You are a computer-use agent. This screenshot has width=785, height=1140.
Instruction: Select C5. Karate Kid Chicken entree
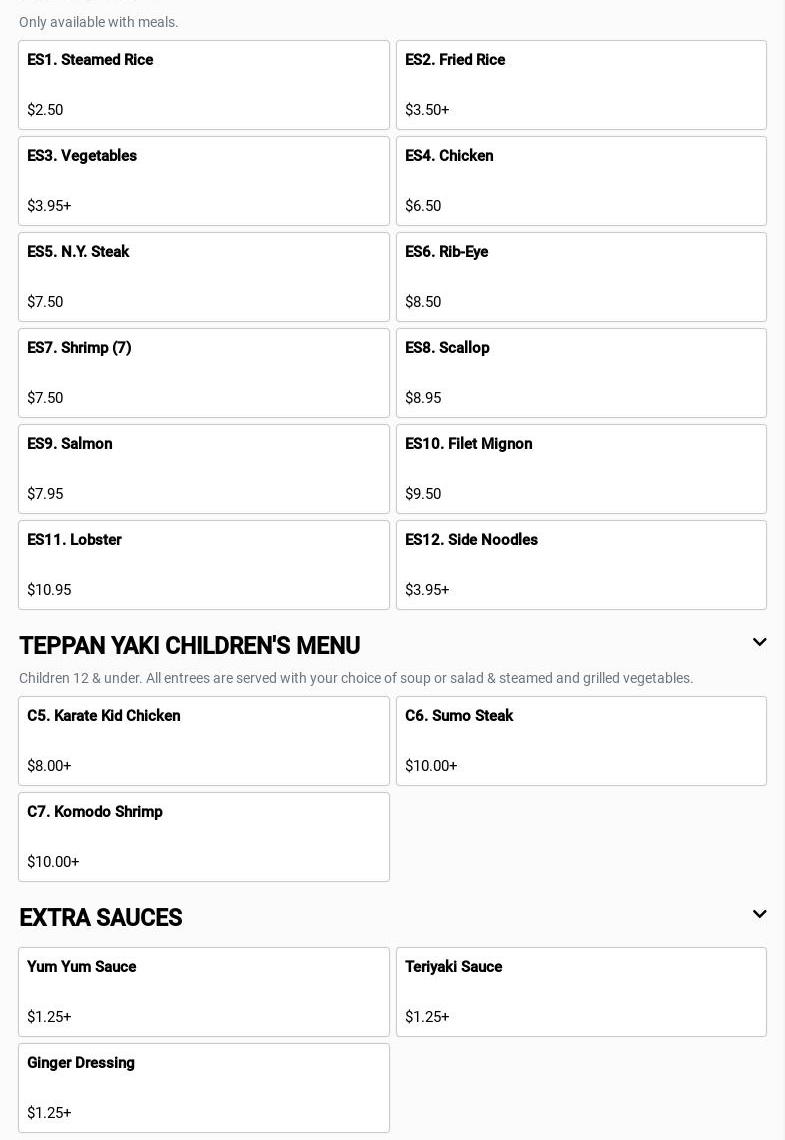(x=204, y=741)
